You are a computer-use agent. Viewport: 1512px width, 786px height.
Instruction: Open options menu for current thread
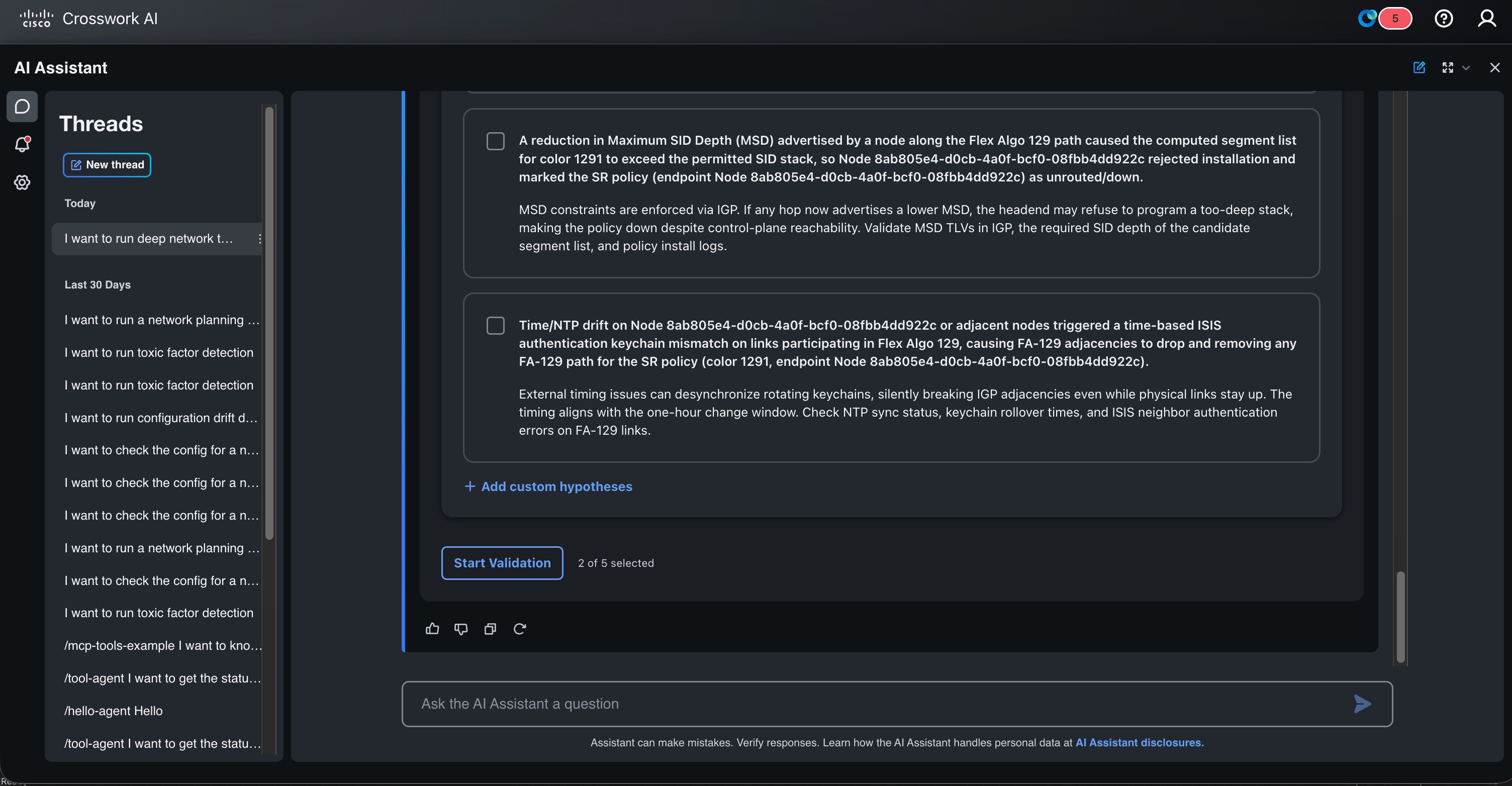click(x=259, y=238)
